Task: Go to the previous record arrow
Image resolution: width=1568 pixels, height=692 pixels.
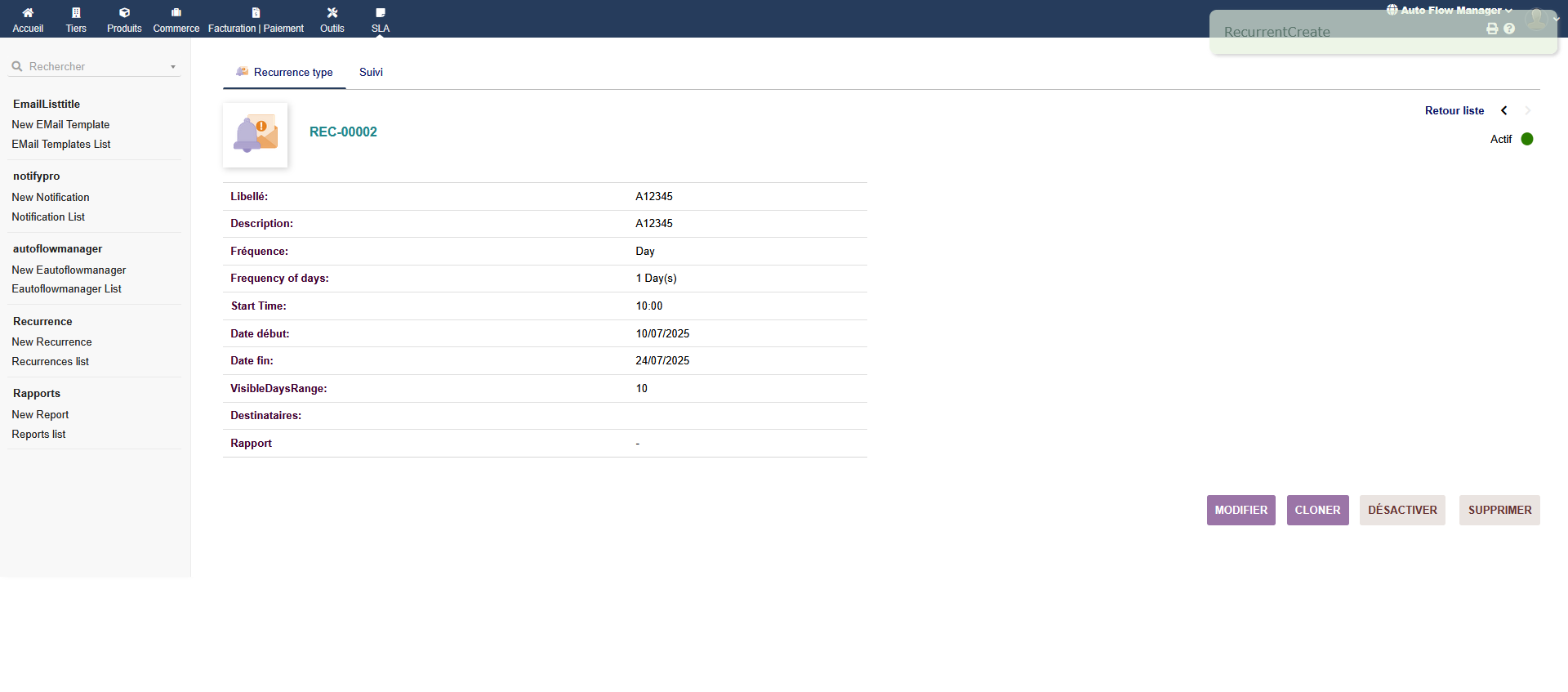Action: click(1503, 110)
